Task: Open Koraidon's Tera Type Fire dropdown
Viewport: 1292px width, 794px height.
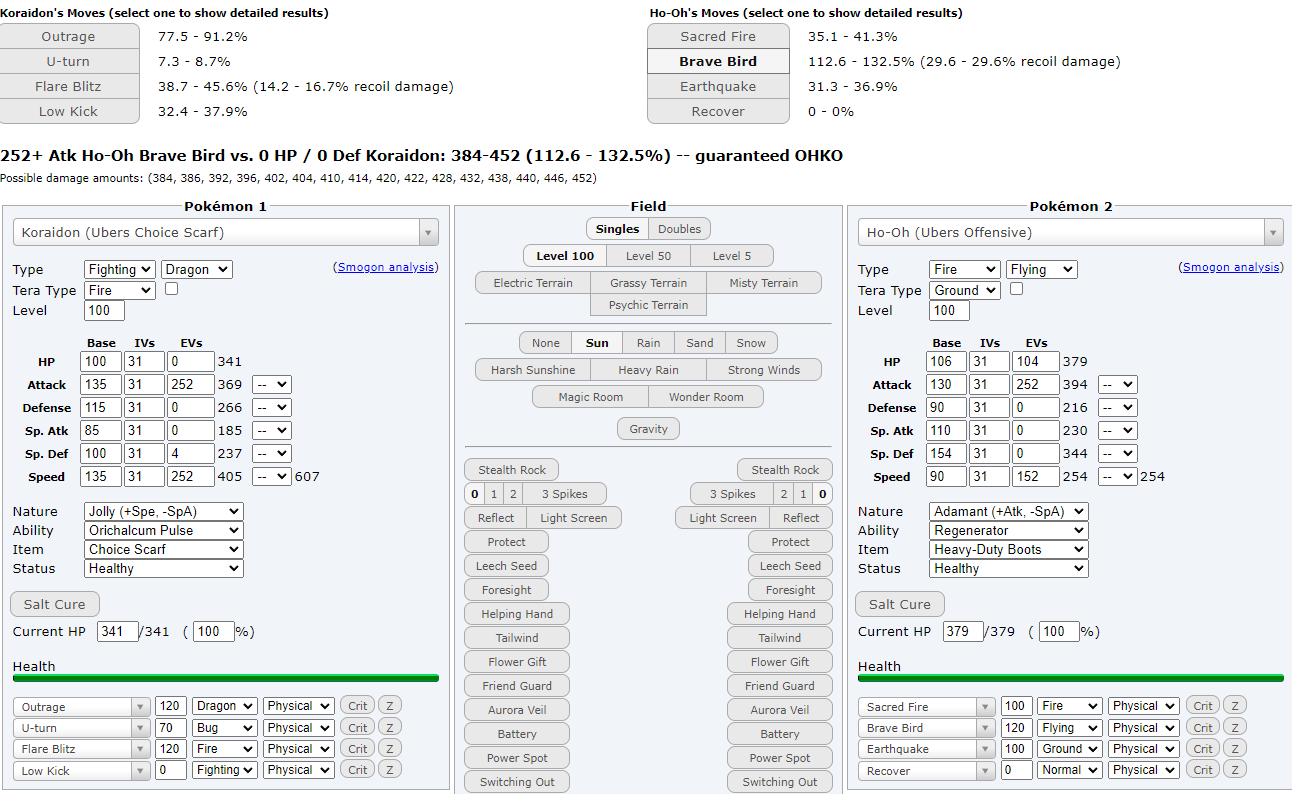Action: pos(120,290)
